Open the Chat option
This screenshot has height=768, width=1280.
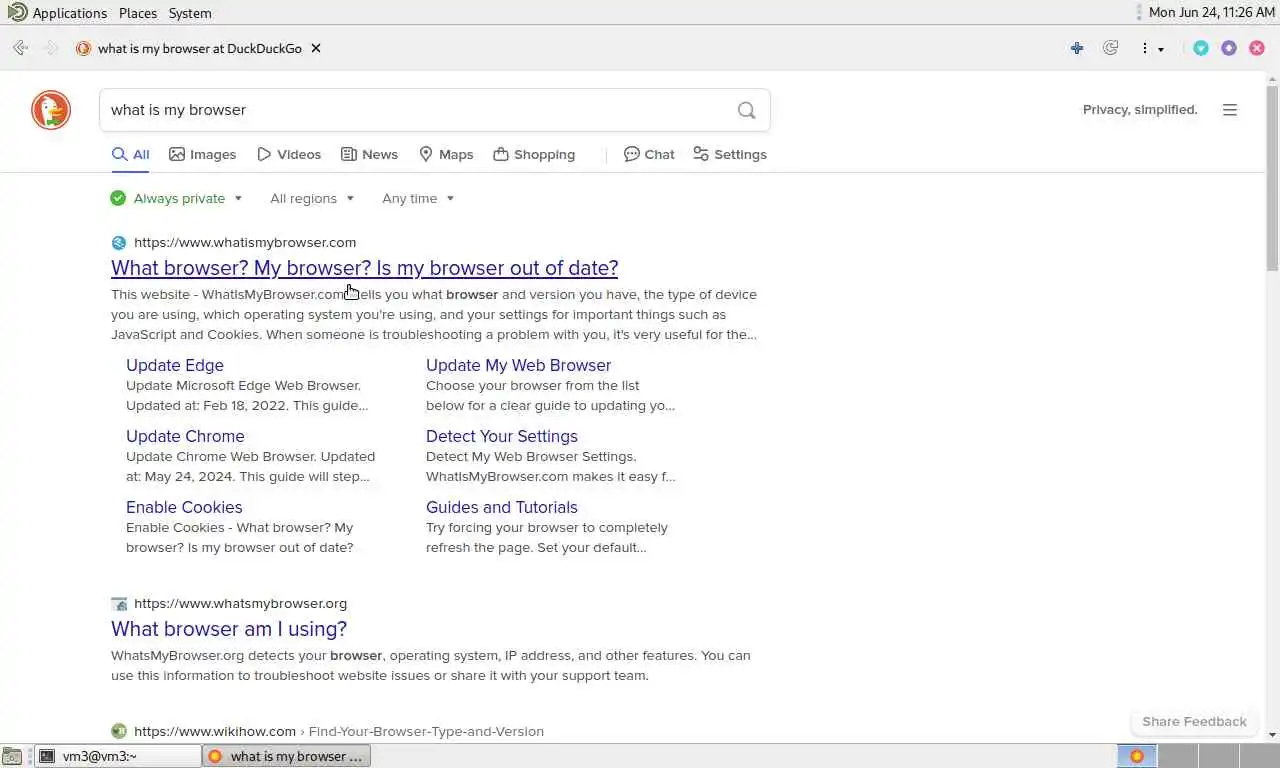pos(649,154)
